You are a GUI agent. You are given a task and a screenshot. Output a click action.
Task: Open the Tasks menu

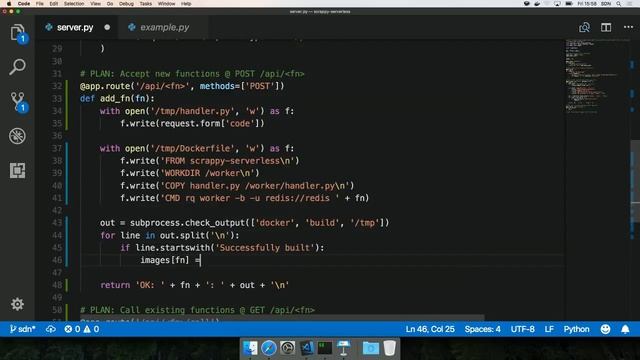146,4
